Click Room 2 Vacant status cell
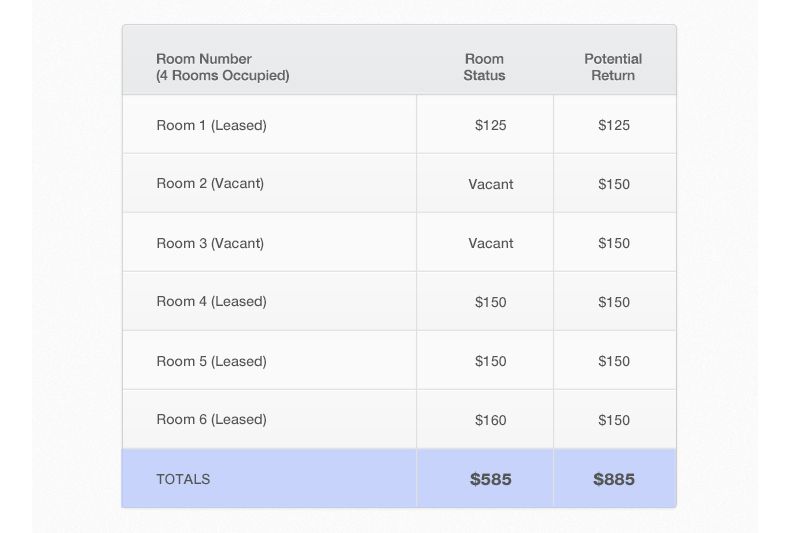Image resolution: width=800 pixels, height=533 pixels. click(x=491, y=184)
